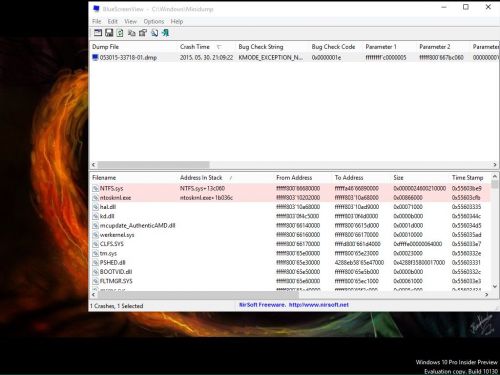Viewport: 500px width, 375px height.
Task: Click the file icon beside mcupdate_AuthenticAMD.dll
Action: click(x=96, y=226)
